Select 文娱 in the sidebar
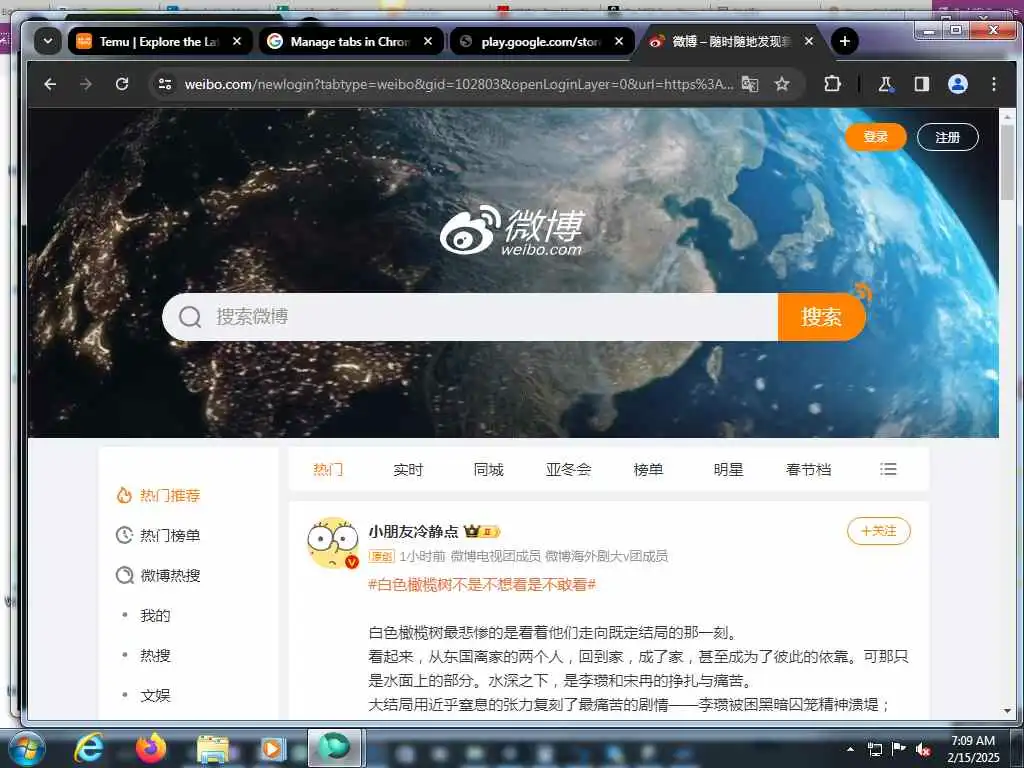1024x768 pixels. pos(155,695)
